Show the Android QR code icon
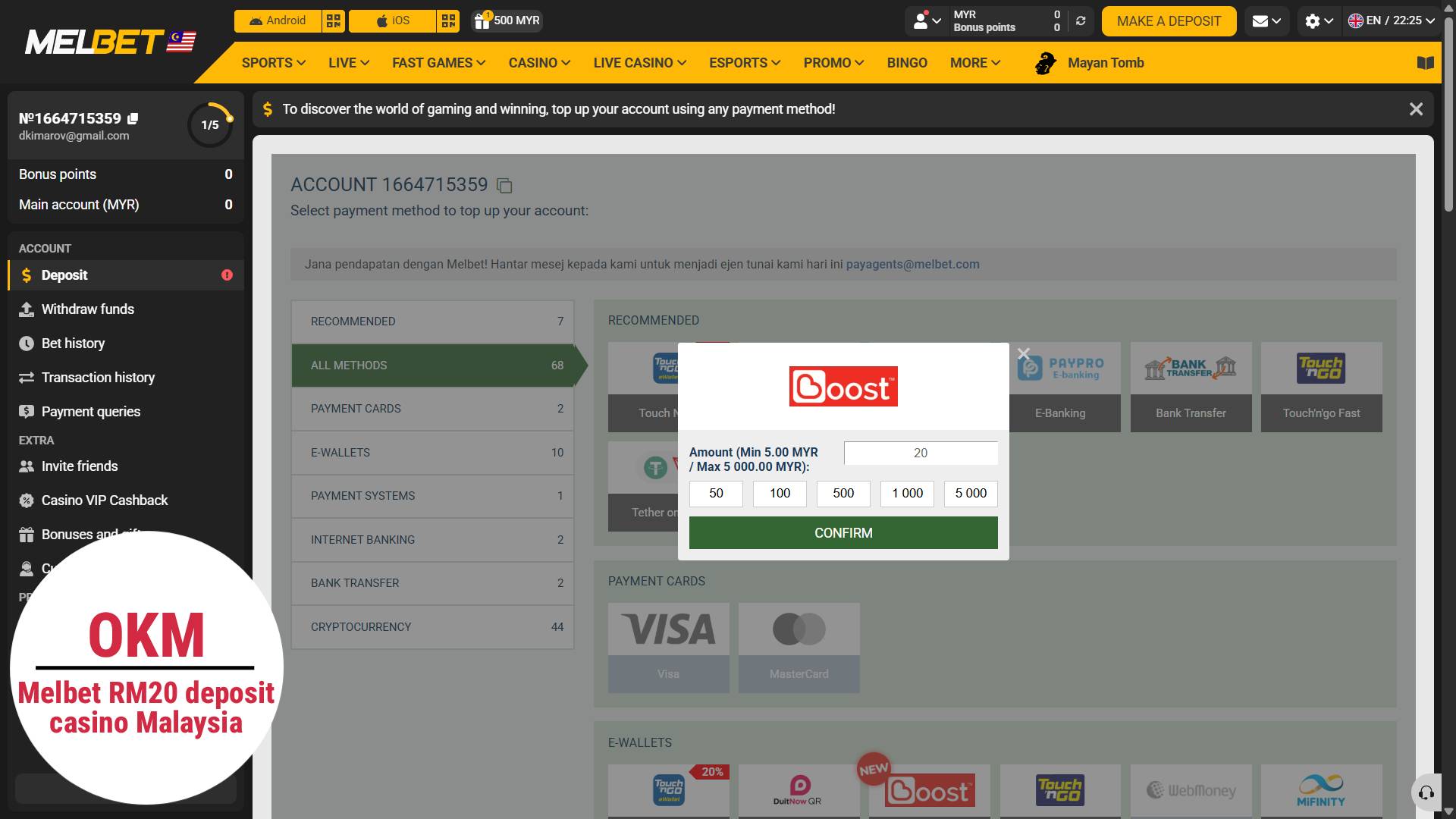 334,20
